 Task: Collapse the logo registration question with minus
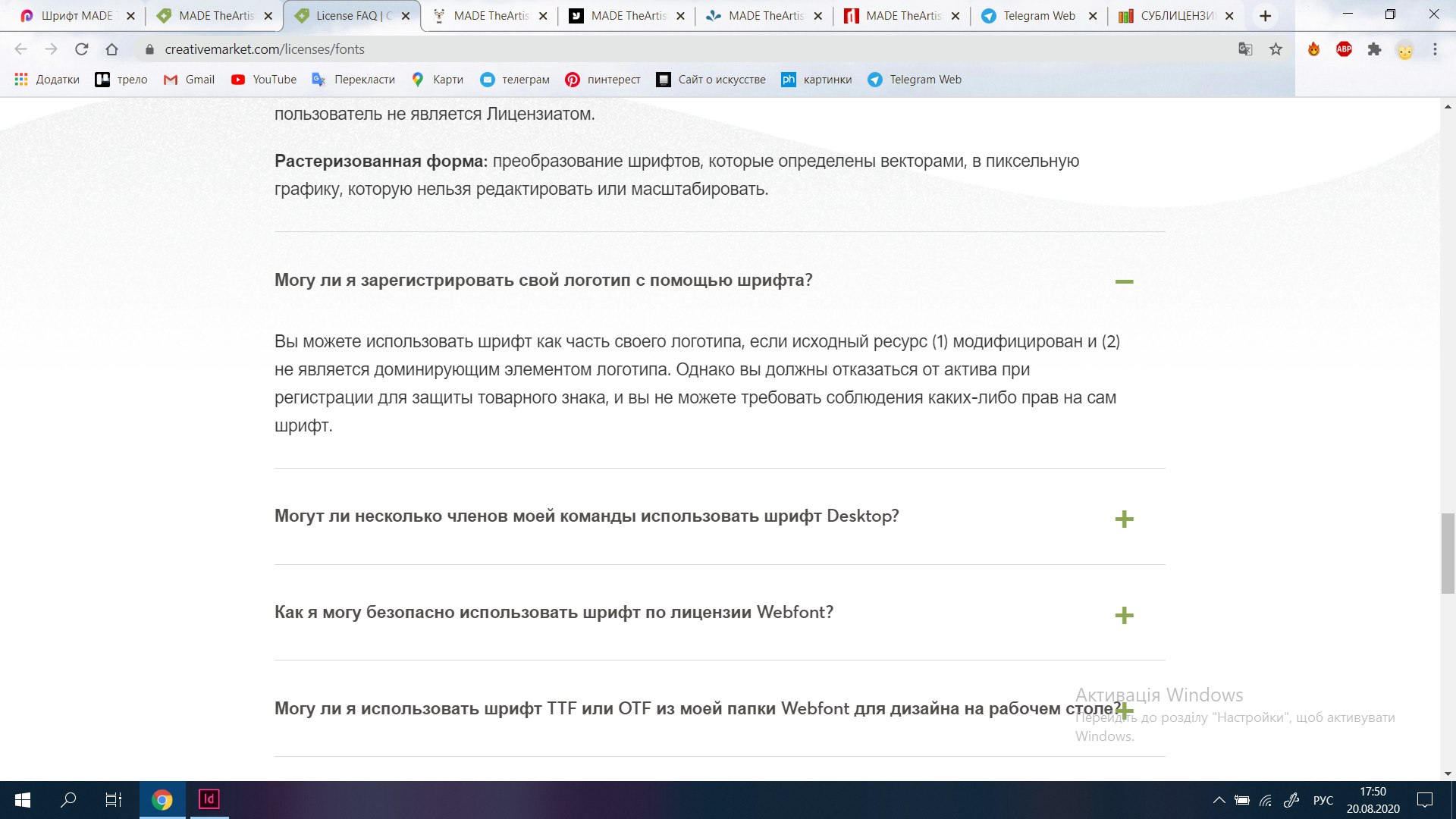pos(1124,281)
